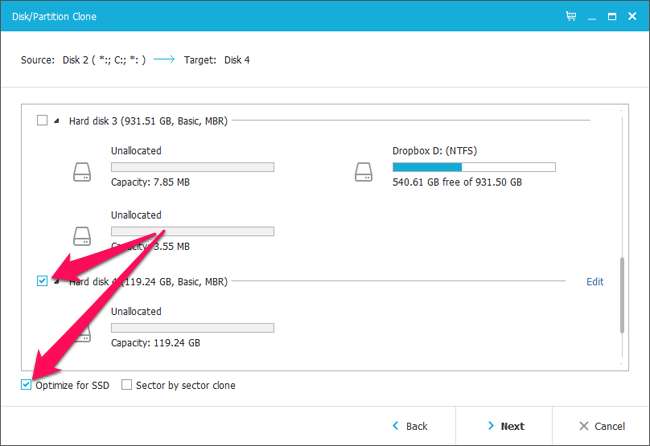Viewport: 650px width, 446px height.
Task: Go Back to the previous step
Action: click(x=409, y=426)
